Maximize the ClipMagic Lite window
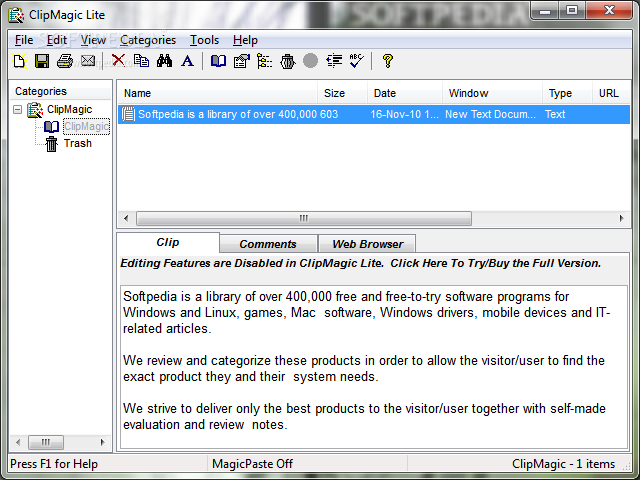The height and width of the screenshot is (480, 640). (572, 11)
